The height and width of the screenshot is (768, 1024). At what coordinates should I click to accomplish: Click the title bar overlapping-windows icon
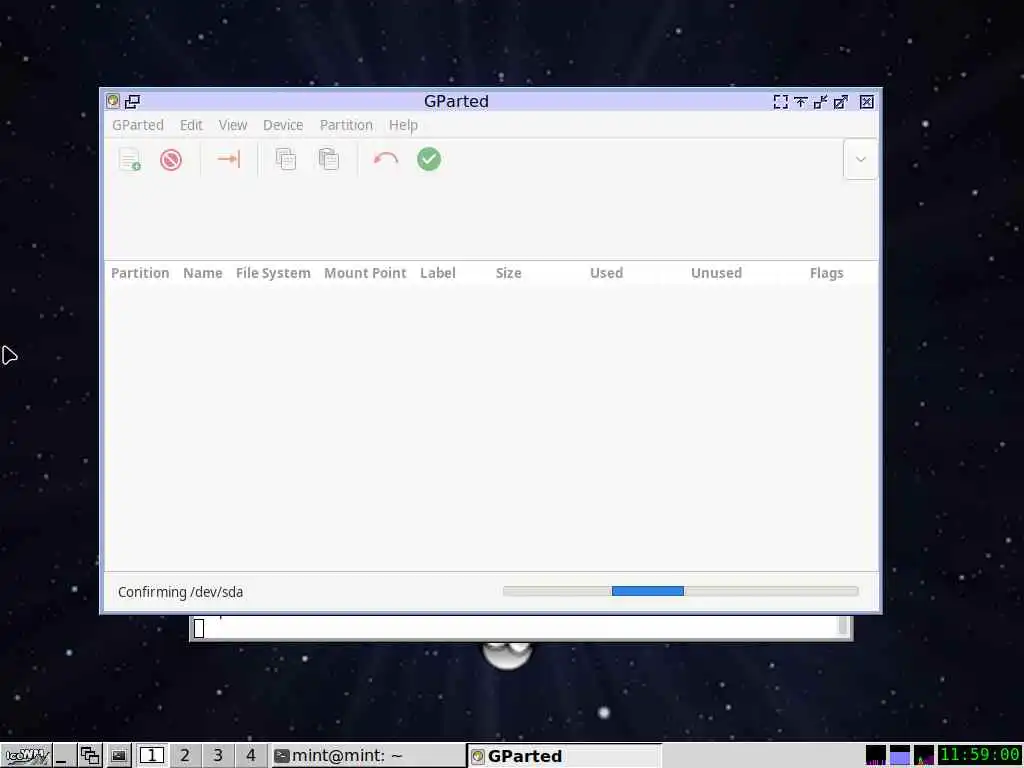(x=133, y=101)
